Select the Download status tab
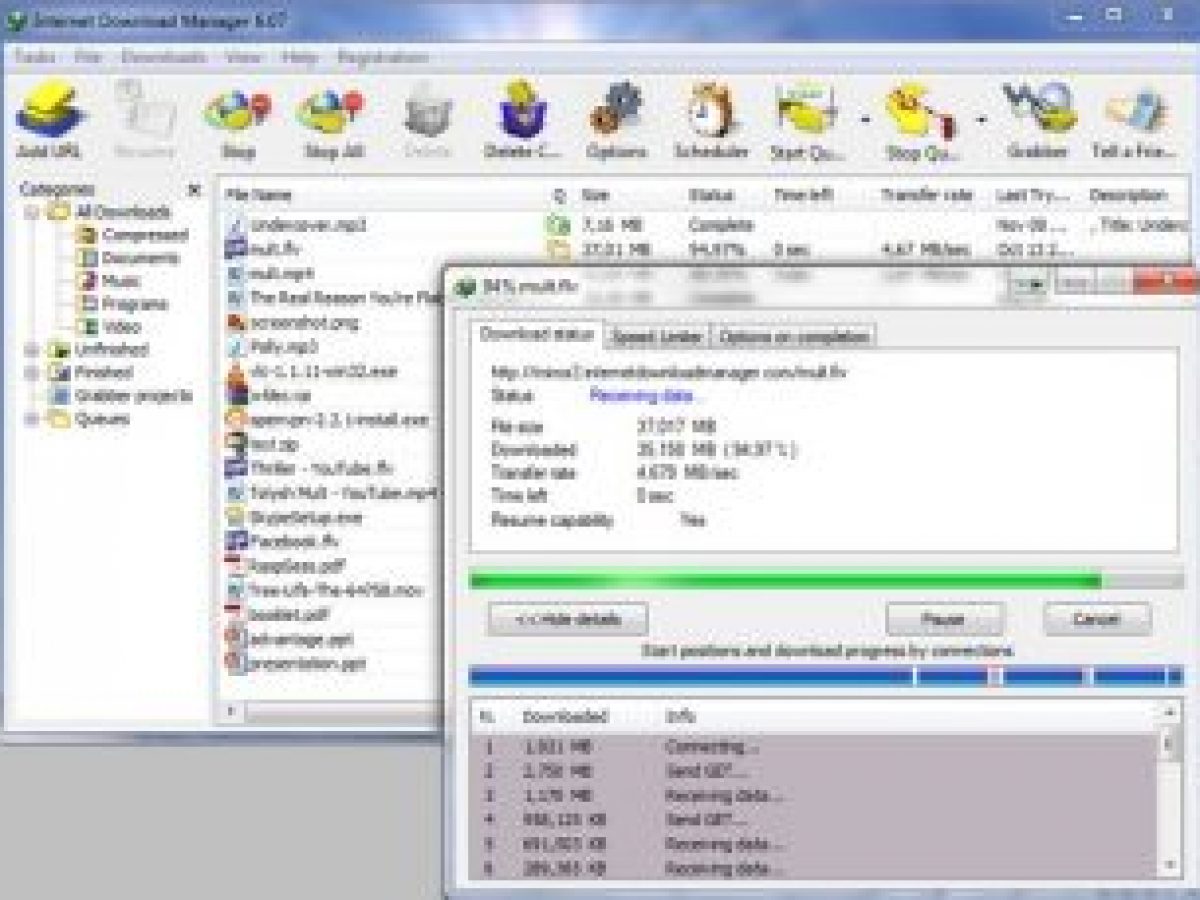 [x=539, y=334]
